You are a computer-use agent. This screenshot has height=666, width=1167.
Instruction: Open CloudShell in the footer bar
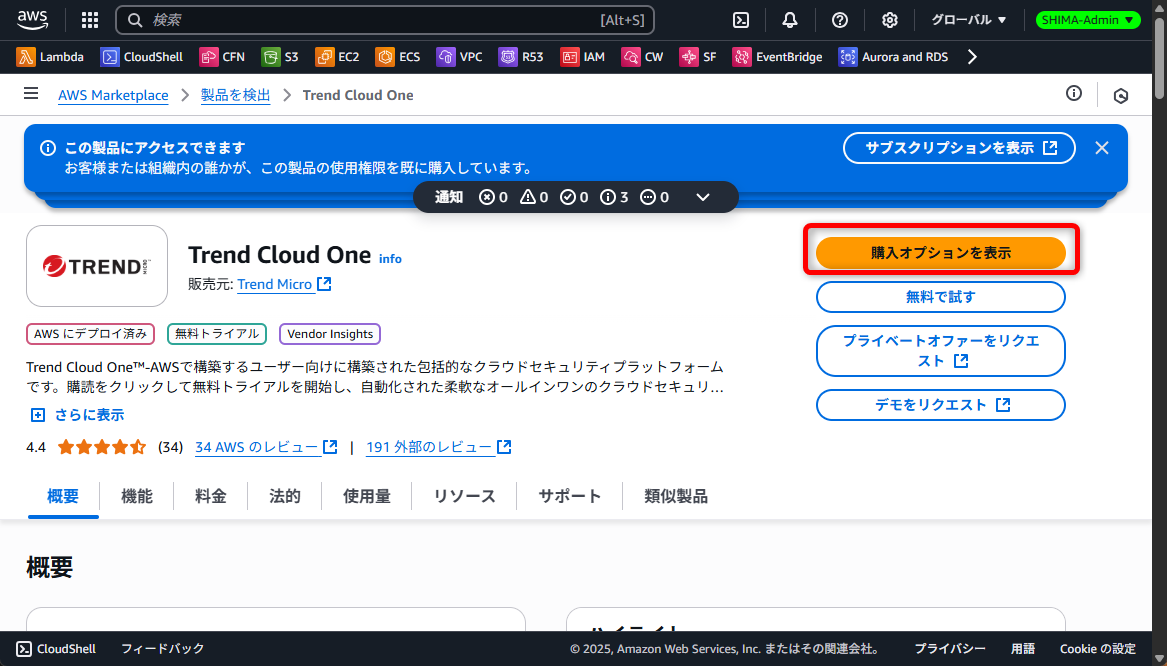tap(57, 649)
